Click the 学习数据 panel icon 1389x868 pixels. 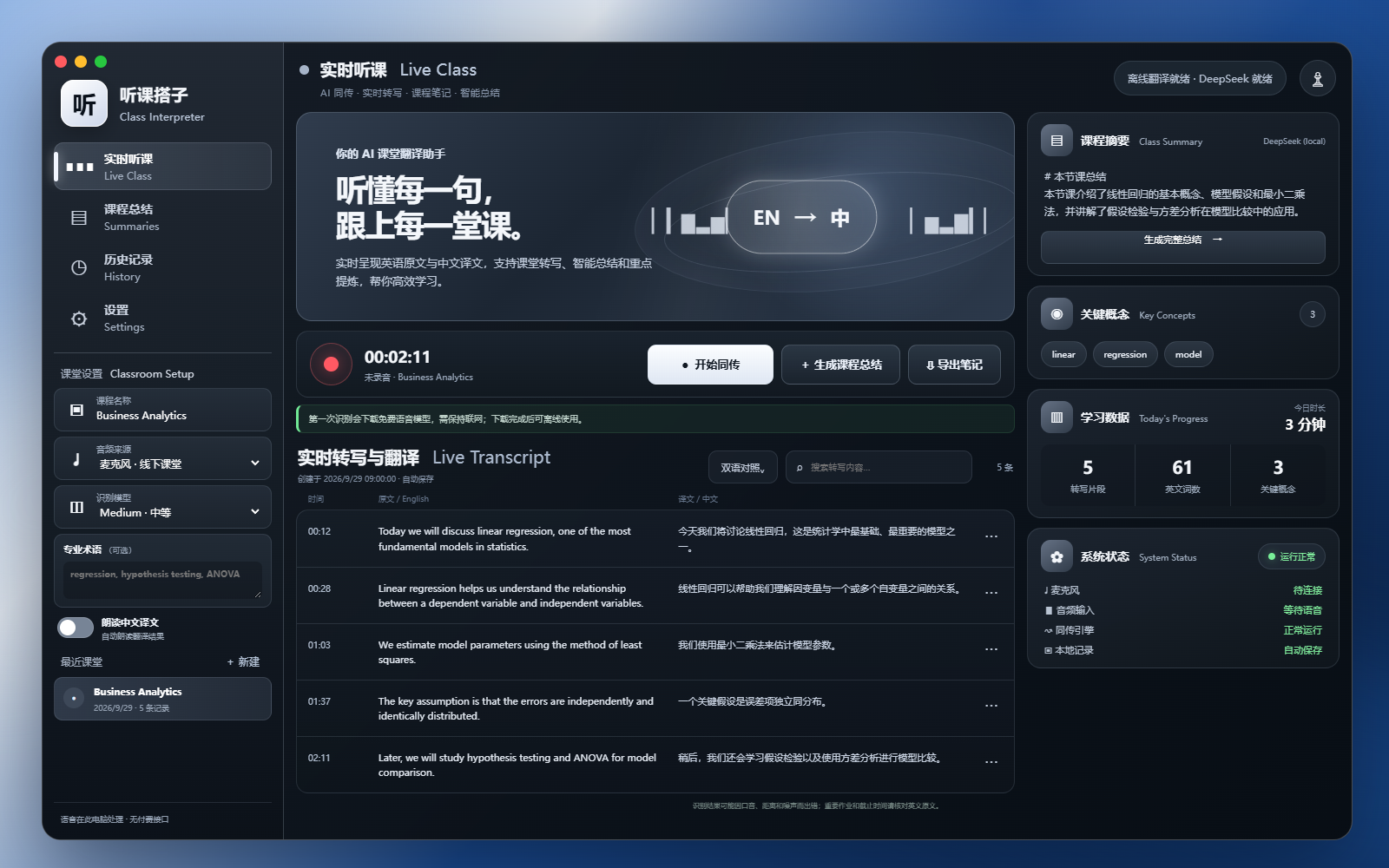tap(1057, 418)
